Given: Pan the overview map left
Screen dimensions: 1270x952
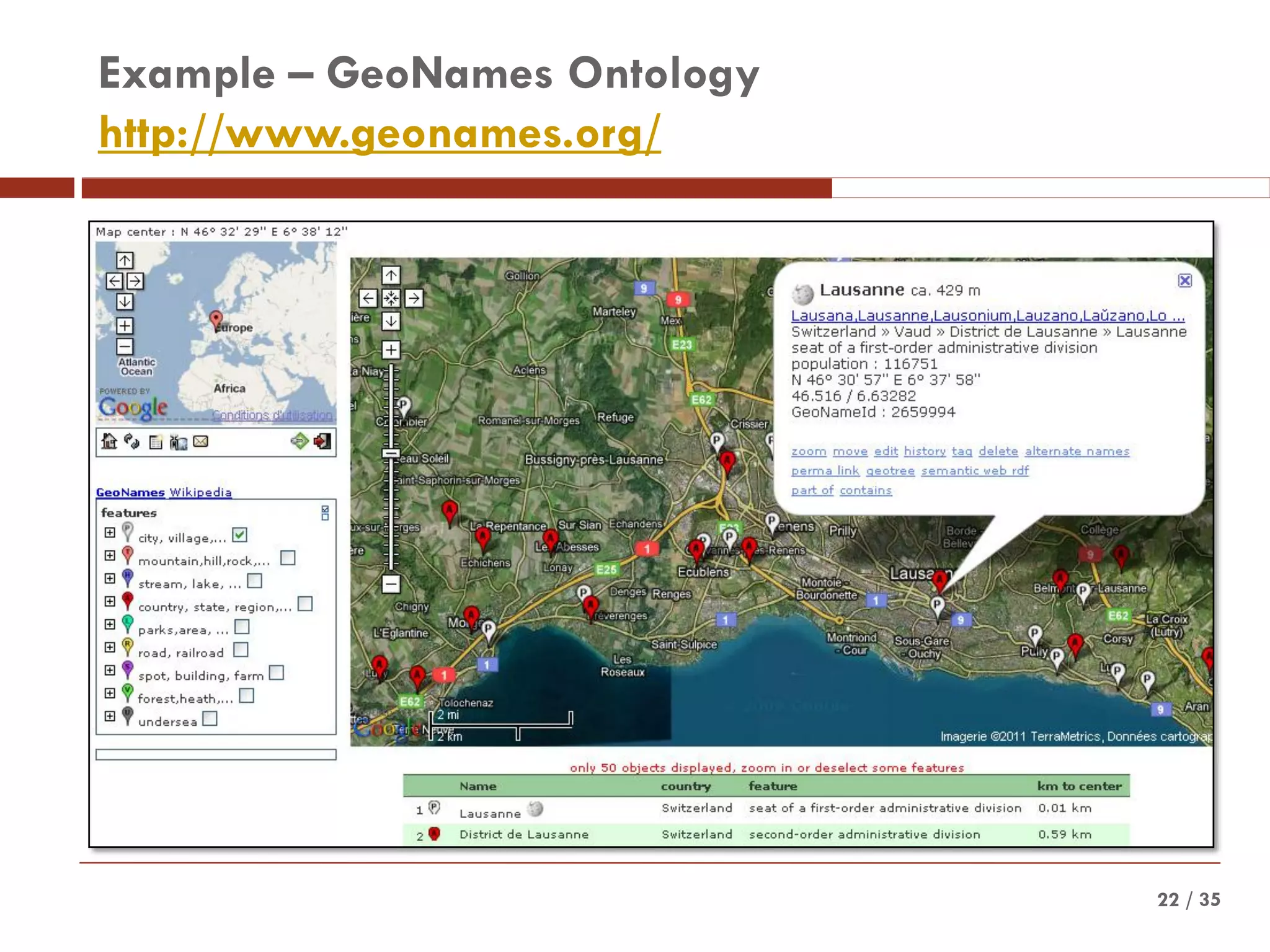Looking at the screenshot, I should point(114,281).
